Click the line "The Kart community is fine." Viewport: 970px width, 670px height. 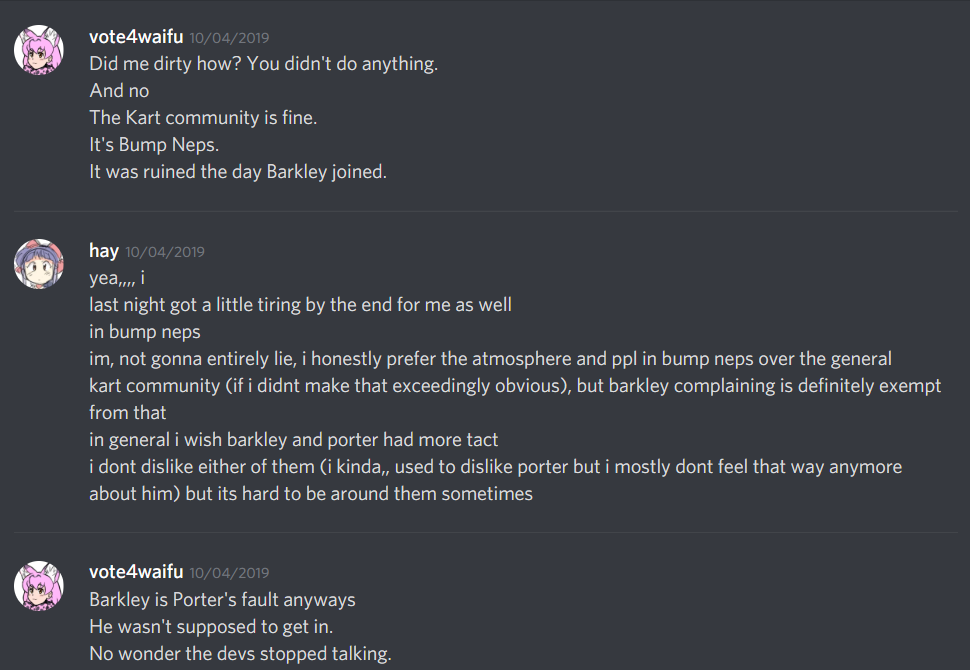203,118
